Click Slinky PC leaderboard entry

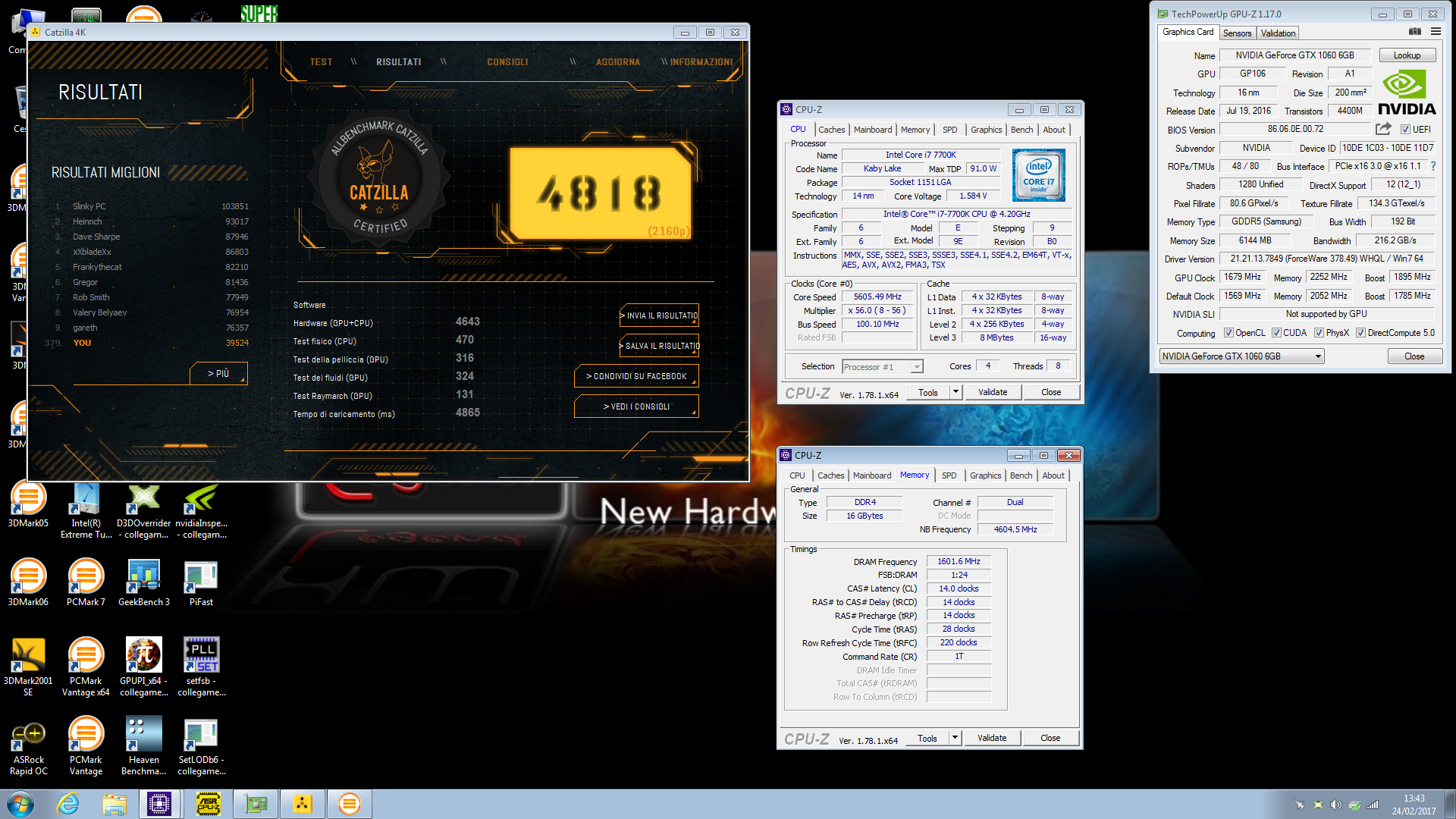click(x=152, y=206)
